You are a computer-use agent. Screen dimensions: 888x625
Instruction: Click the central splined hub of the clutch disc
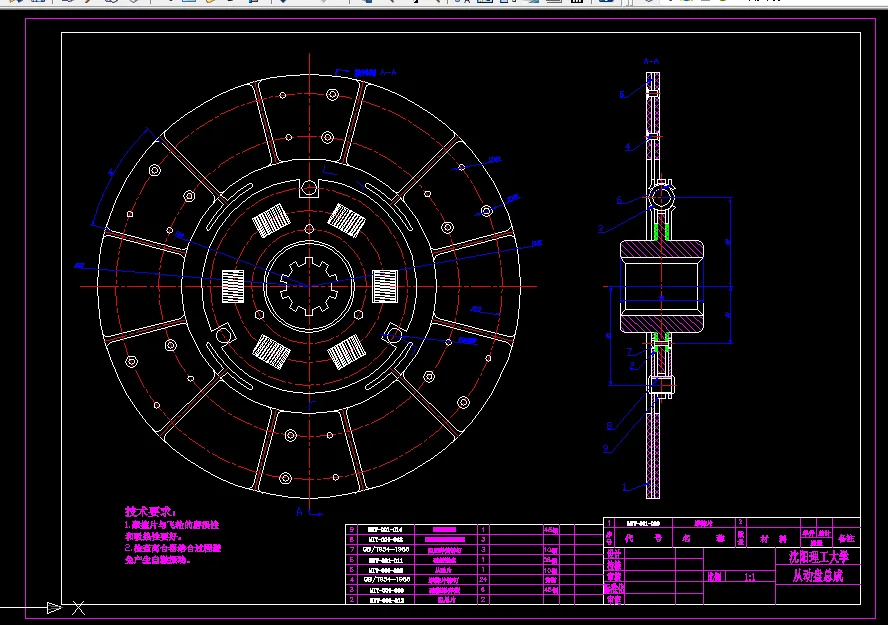pyautogui.click(x=309, y=286)
